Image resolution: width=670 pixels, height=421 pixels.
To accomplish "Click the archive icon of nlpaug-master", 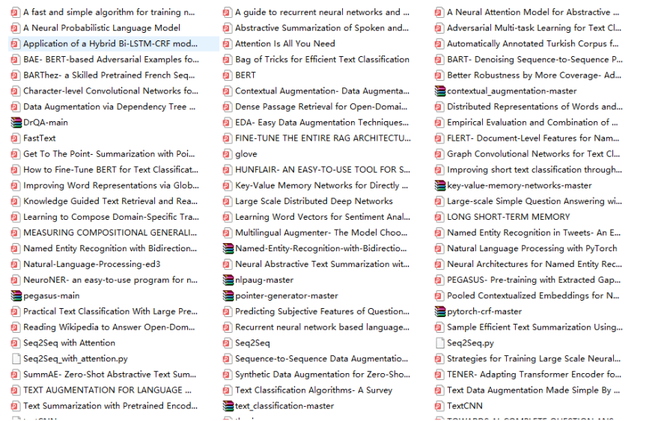I will coord(228,280).
